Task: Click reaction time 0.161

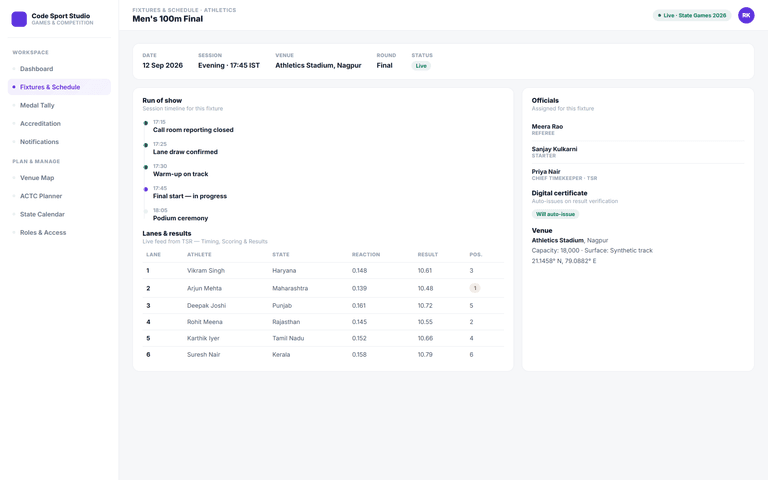Action: [359, 305]
